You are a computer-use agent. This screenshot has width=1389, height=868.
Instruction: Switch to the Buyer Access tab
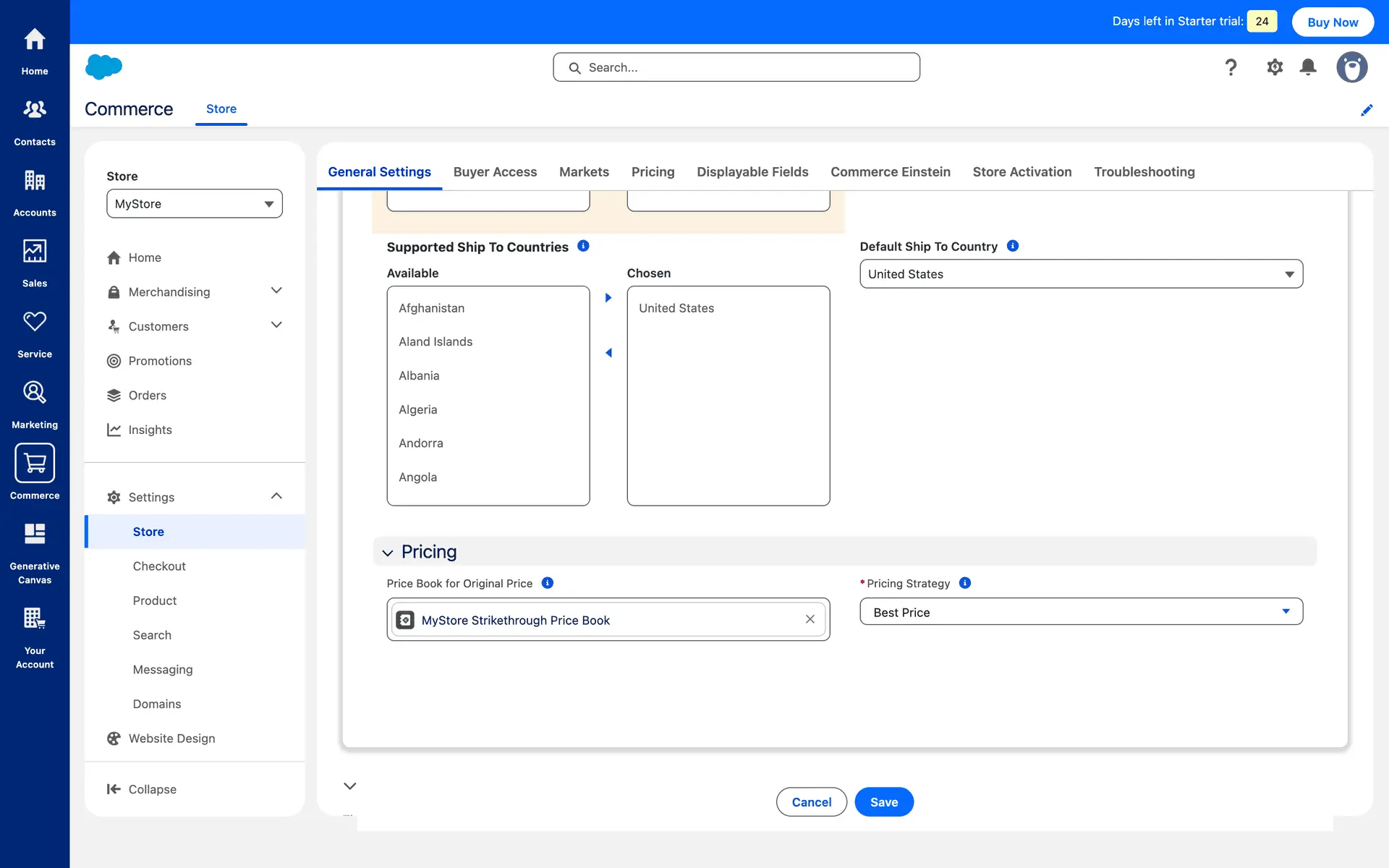tap(495, 172)
